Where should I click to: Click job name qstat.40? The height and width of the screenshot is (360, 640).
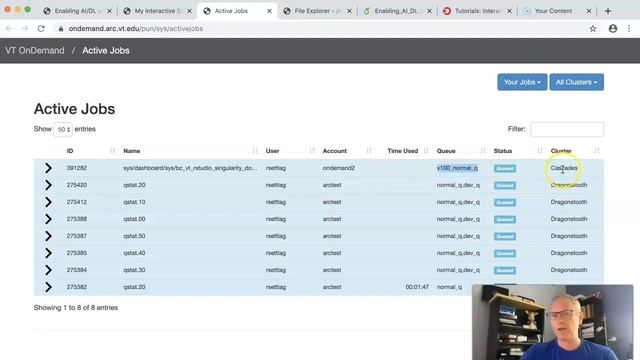tap(134, 253)
